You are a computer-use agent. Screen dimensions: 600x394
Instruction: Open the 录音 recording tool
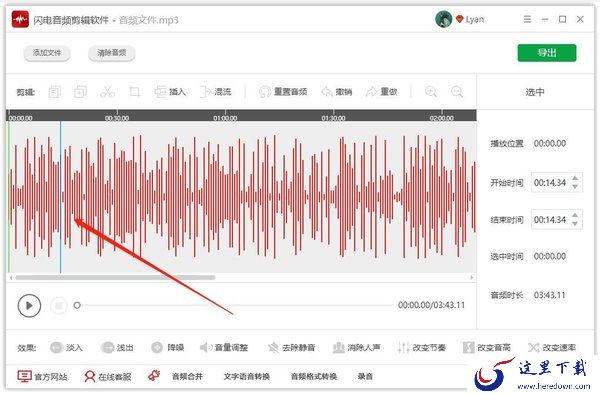pyautogui.click(x=365, y=376)
